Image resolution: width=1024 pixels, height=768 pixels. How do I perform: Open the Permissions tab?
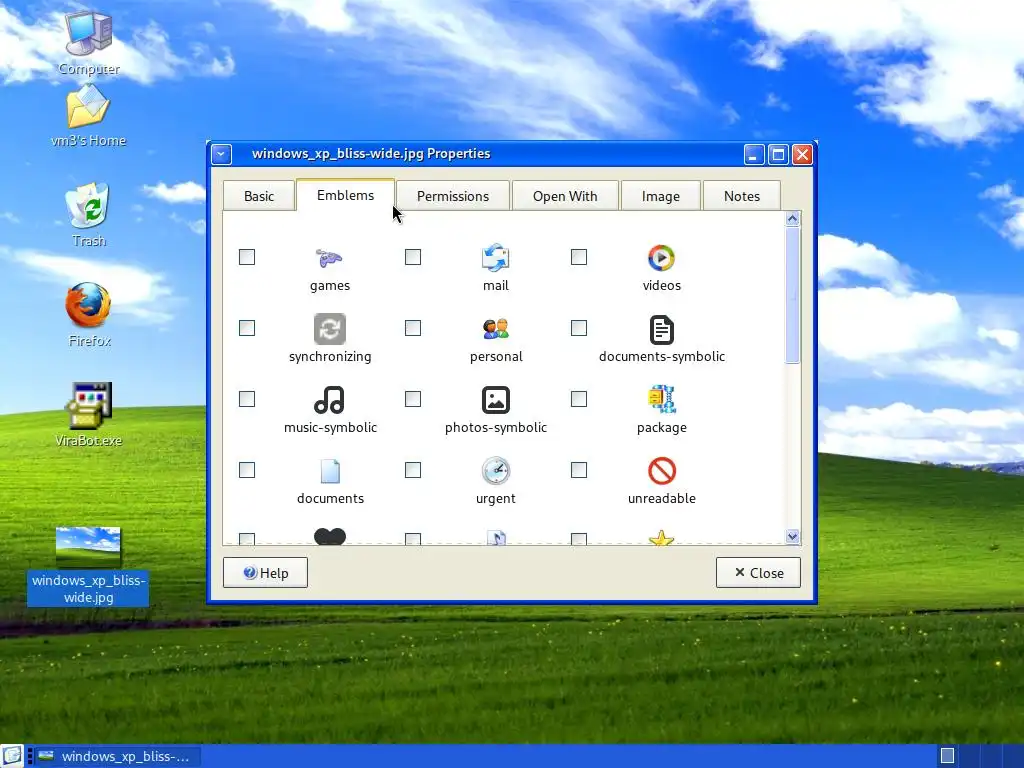click(x=453, y=196)
